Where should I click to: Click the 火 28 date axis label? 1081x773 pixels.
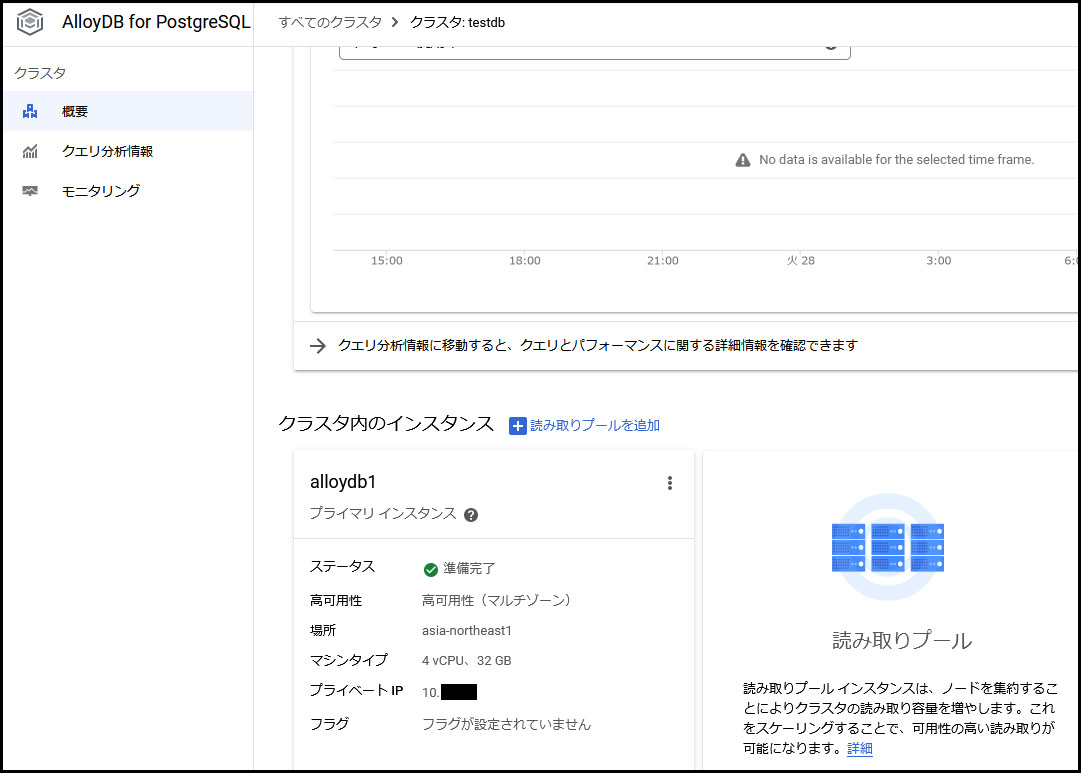click(800, 261)
